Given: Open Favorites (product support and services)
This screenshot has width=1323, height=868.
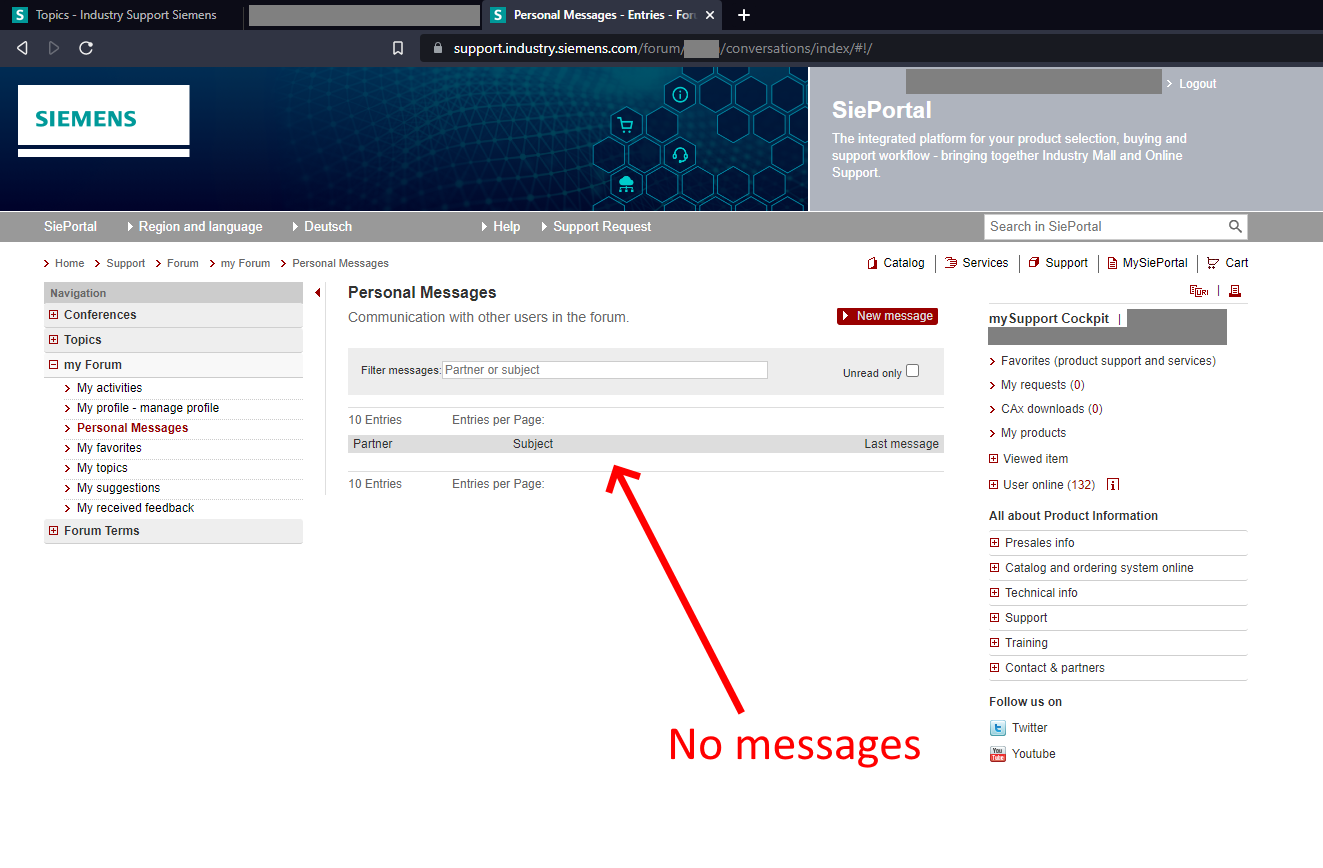Looking at the screenshot, I should click(x=1108, y=361).
